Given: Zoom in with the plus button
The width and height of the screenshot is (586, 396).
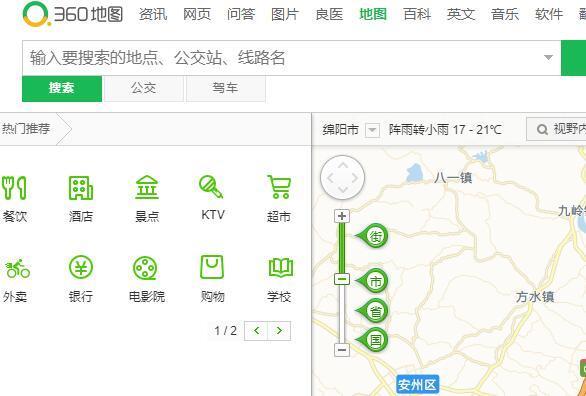Looking at the screenshot, I should click(342, 216).
